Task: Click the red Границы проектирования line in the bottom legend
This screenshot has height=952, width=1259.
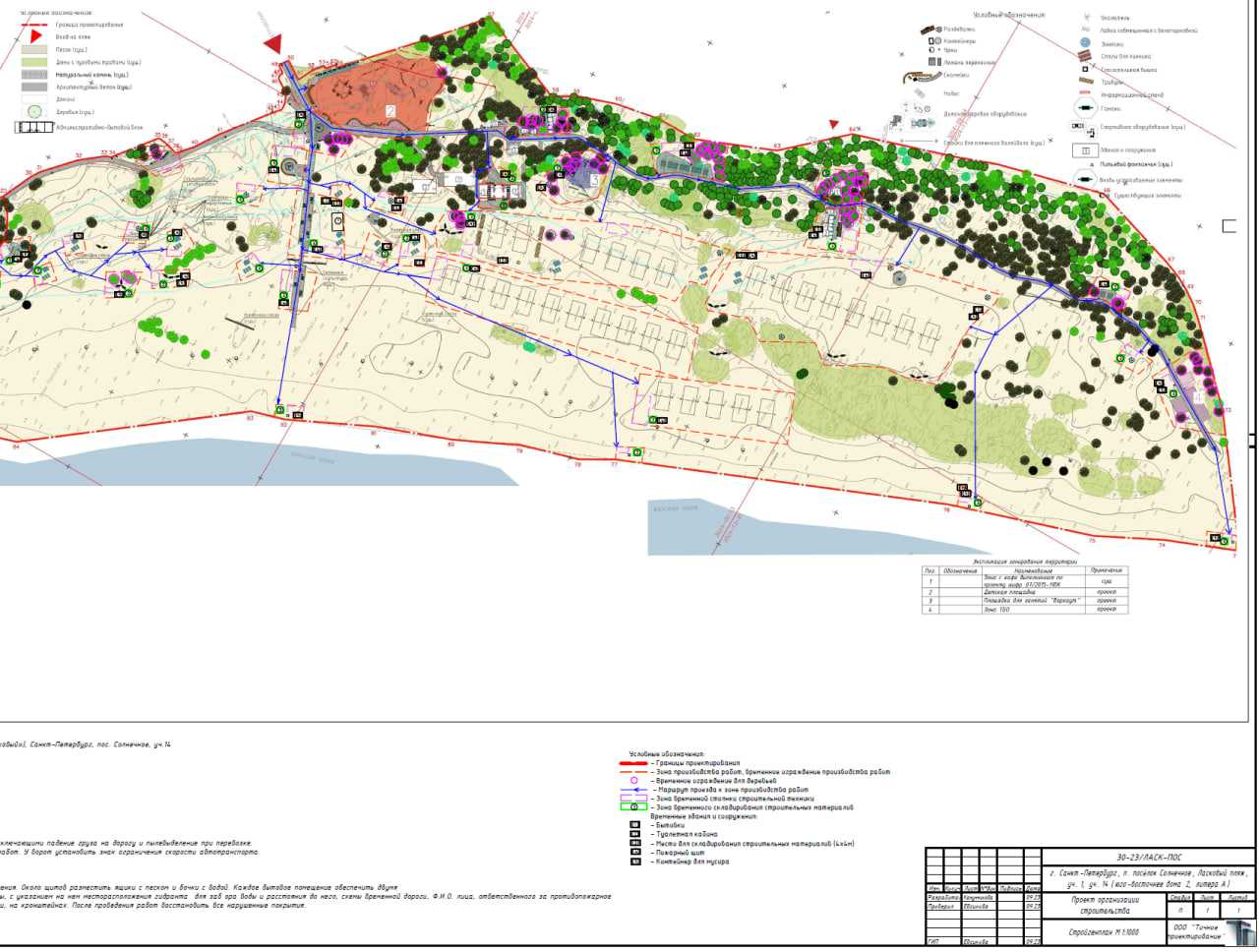Action: click(634, 763)
